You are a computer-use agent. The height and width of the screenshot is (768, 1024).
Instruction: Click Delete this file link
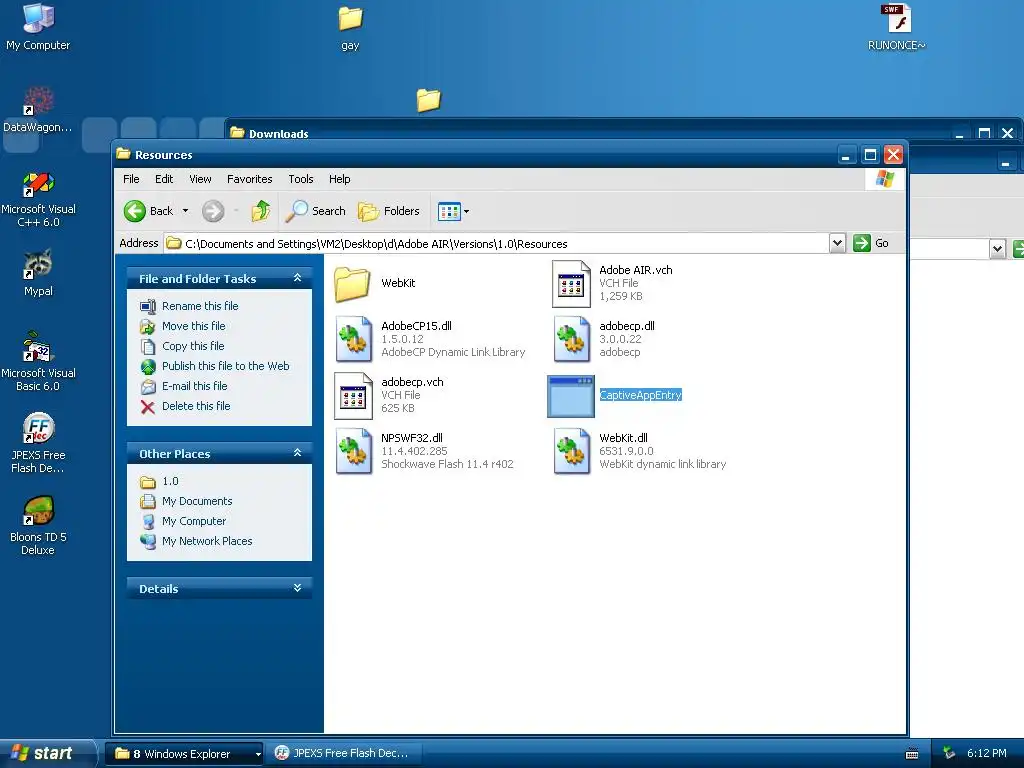(x=196, y=406)
